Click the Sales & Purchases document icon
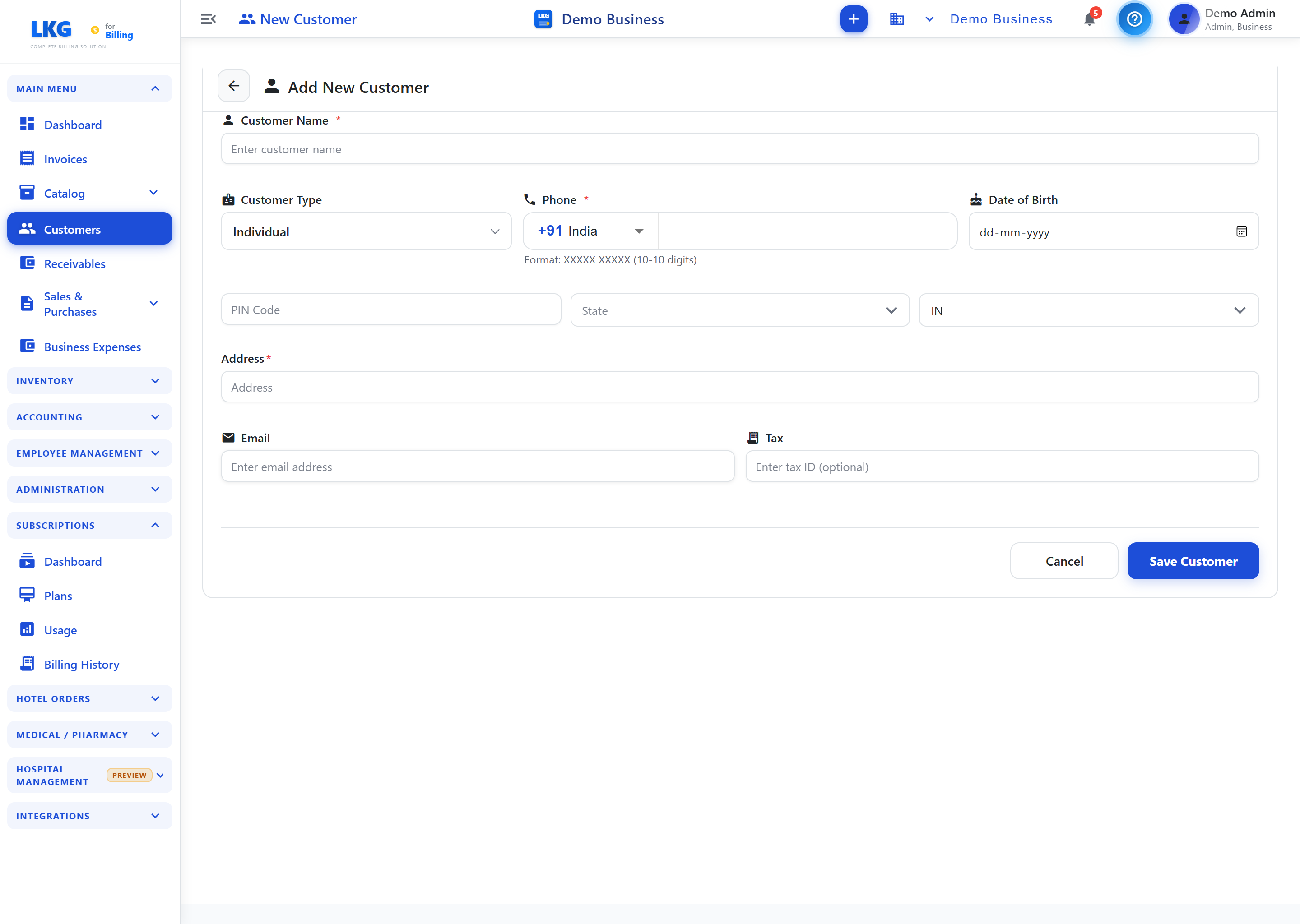The height and width of the screenshot is (924, 1300). tap(27, 303)
